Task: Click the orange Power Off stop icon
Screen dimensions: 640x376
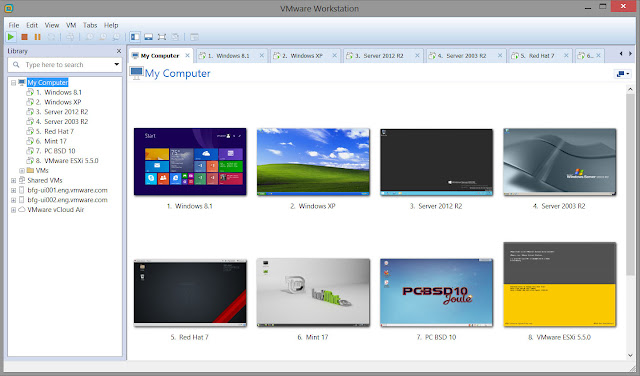Action: [24, 37]
